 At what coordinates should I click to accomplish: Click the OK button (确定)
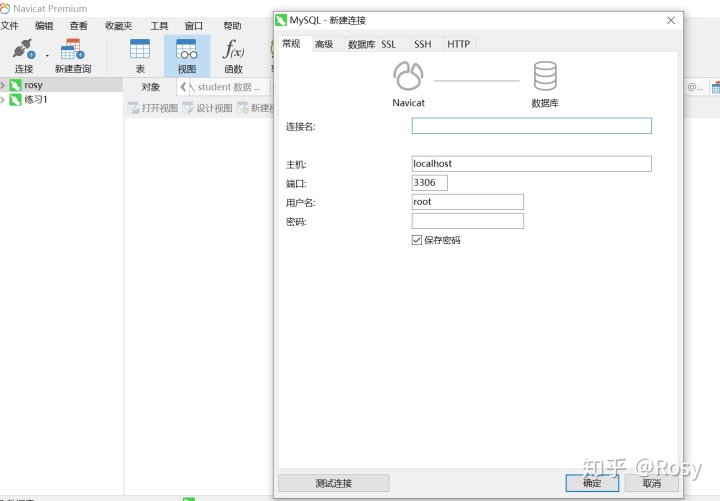point(592,483)
